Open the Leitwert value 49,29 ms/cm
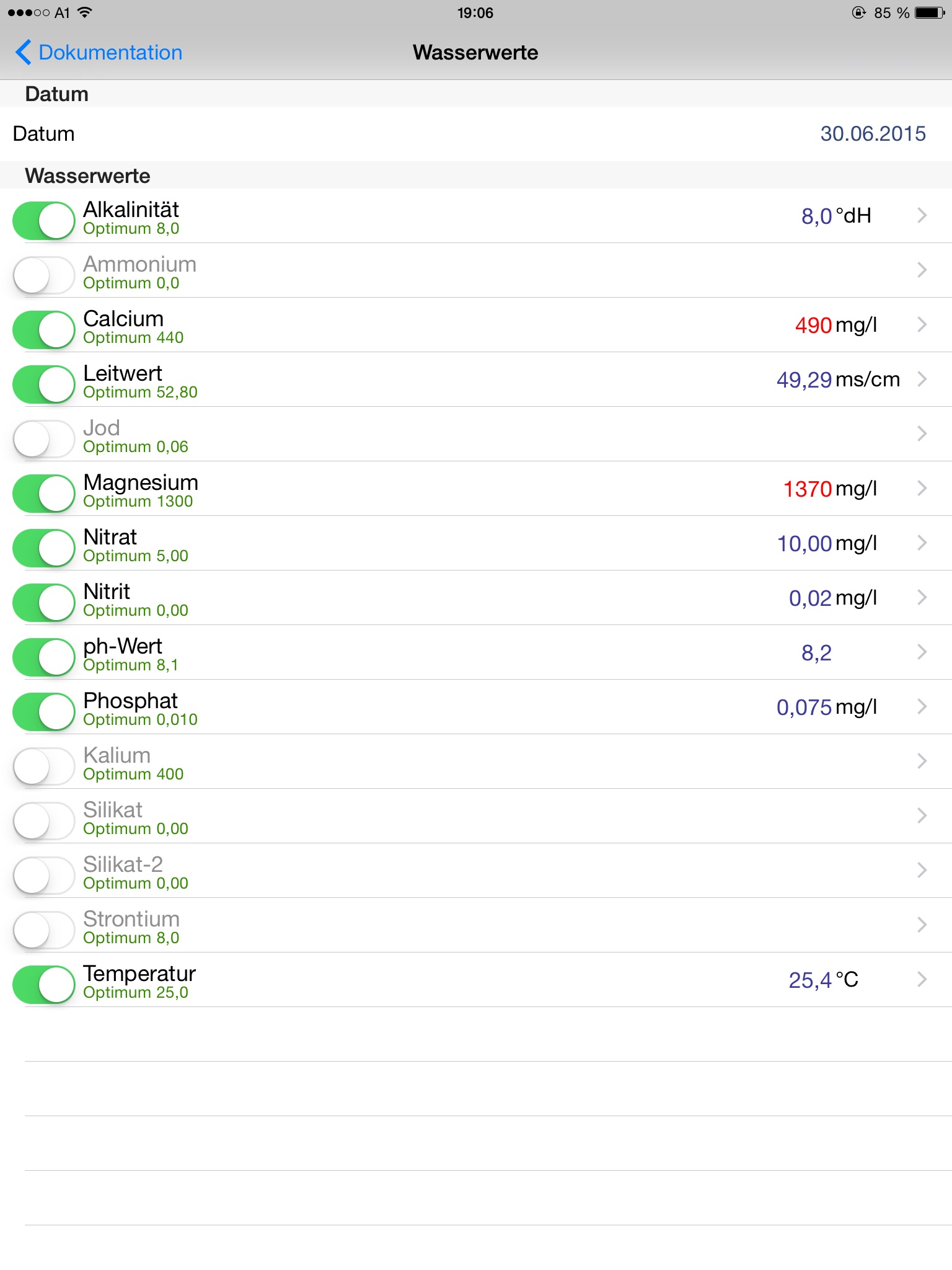This screenshot has width=952, height=1270. point(837,380)
